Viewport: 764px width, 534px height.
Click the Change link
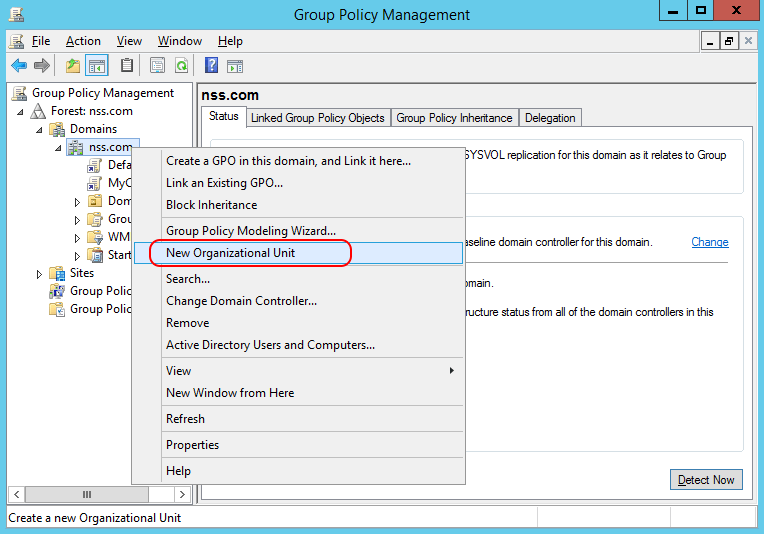709,242
